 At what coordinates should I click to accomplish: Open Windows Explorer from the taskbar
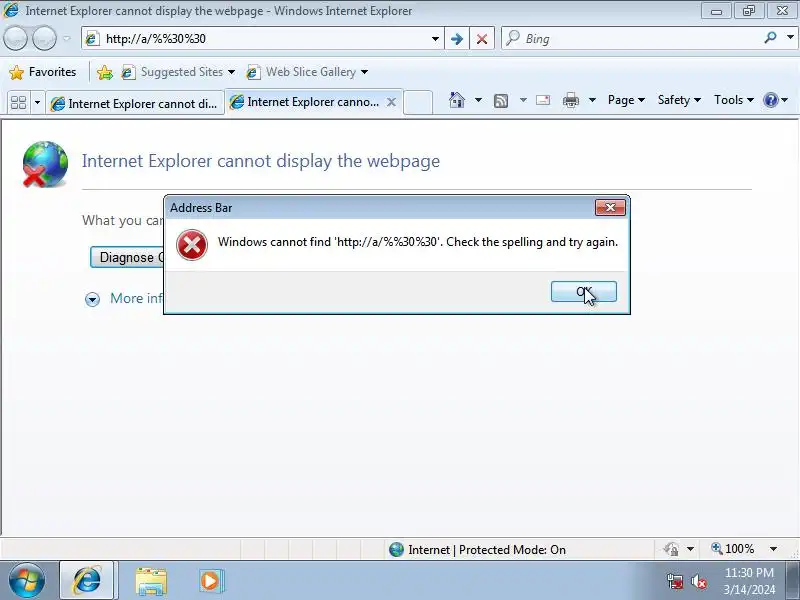tap(151, 581)
